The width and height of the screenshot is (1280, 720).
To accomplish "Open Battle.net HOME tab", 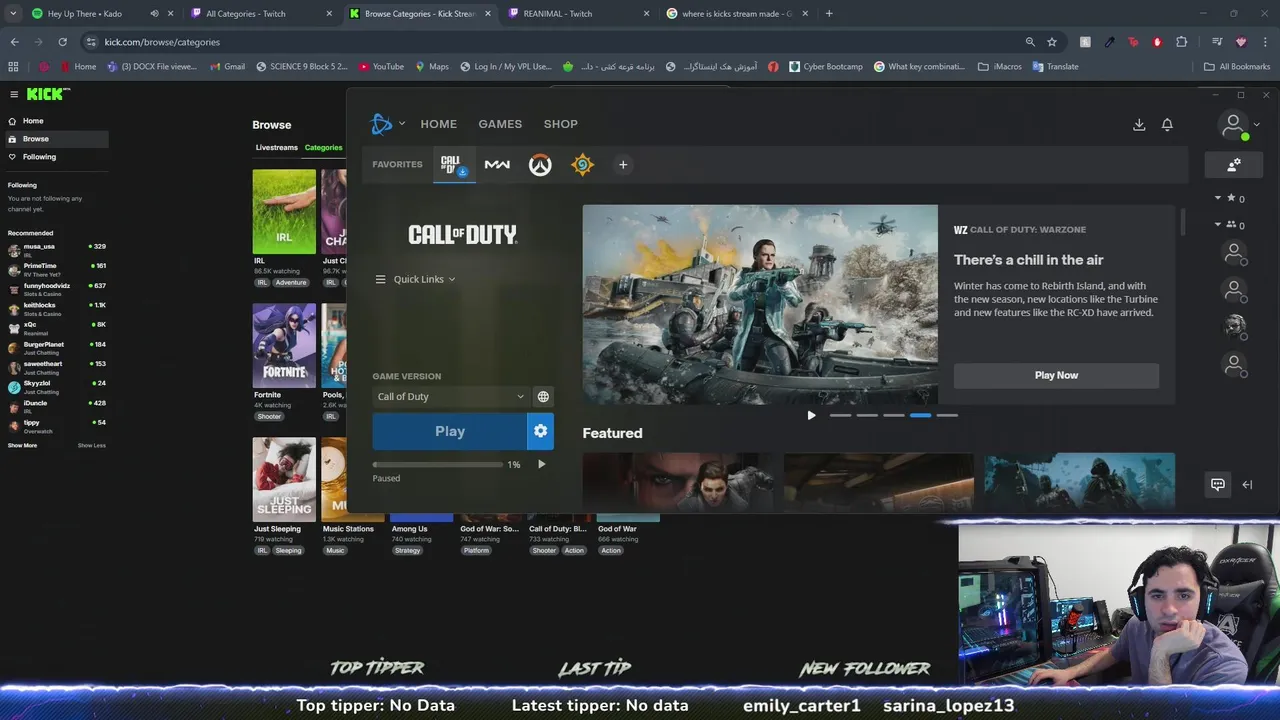I will (x=438, y=124).
